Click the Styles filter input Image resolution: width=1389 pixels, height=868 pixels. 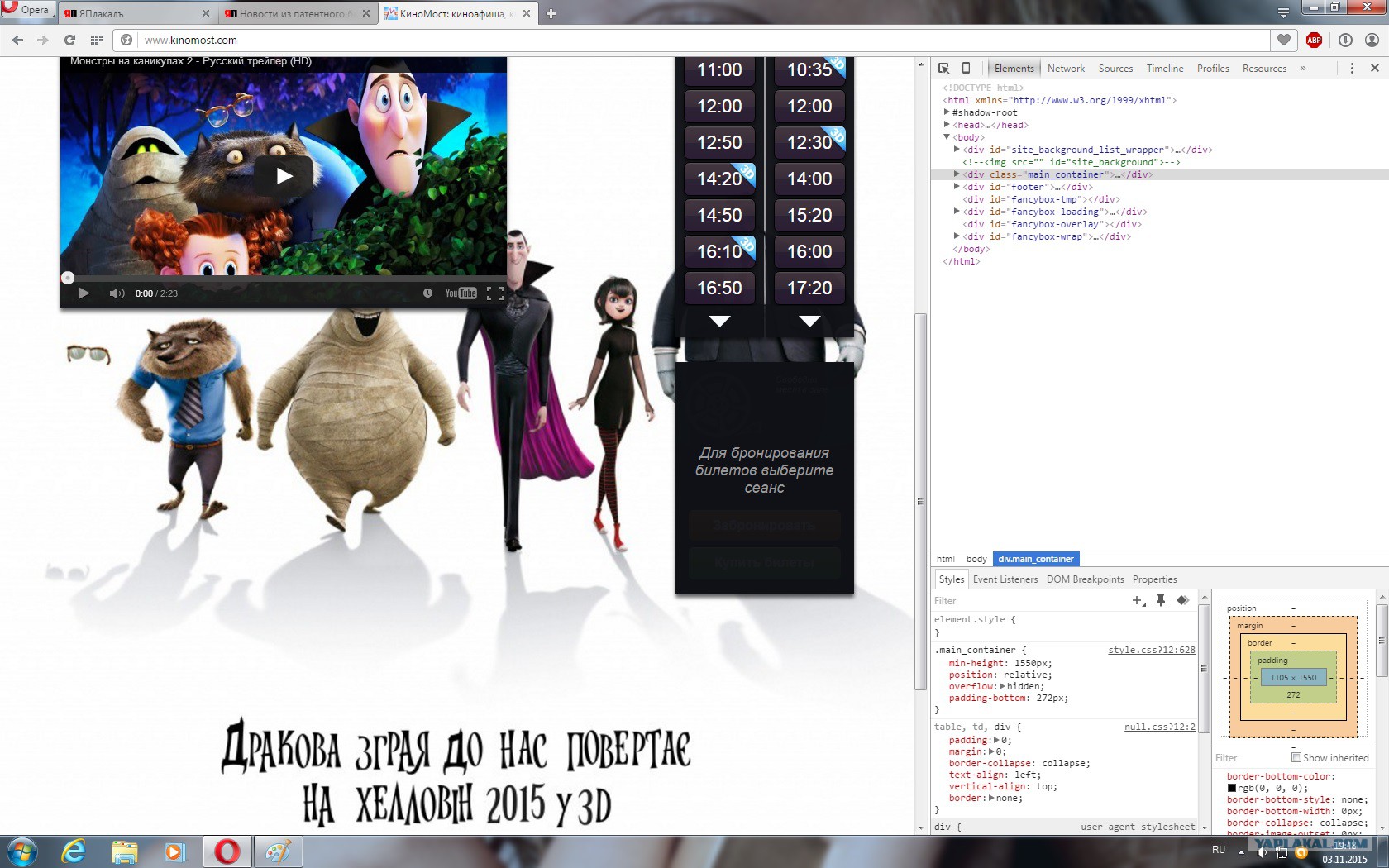1029,601
